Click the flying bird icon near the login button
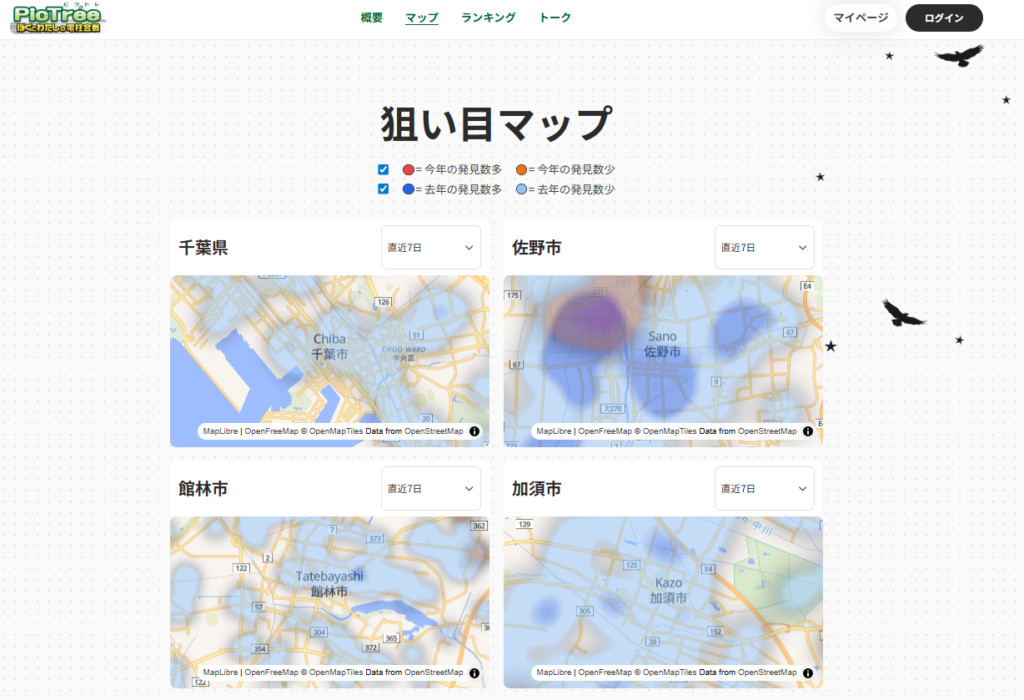The width and height of the screenshot is (1024, 700). click(x=959, y=55)
